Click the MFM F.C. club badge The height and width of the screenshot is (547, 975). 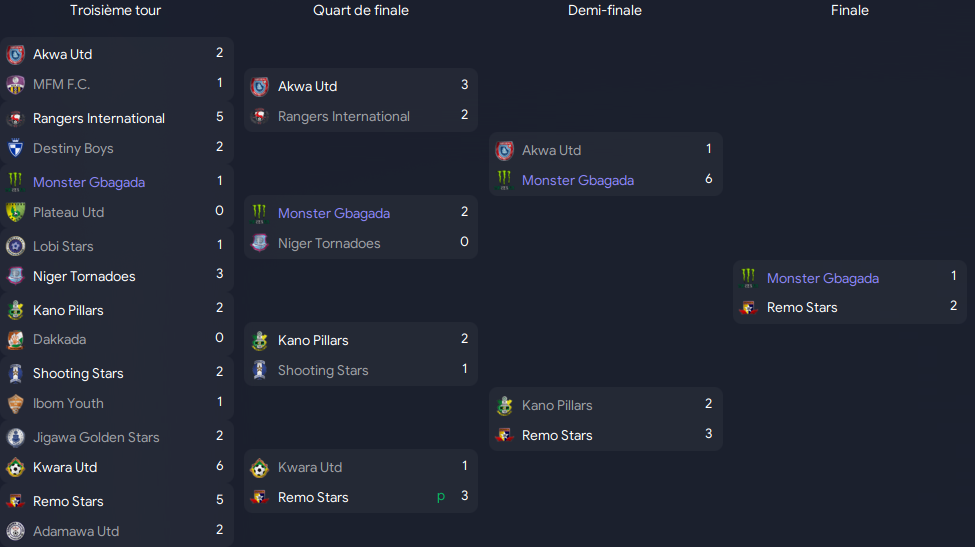point(16,85)
